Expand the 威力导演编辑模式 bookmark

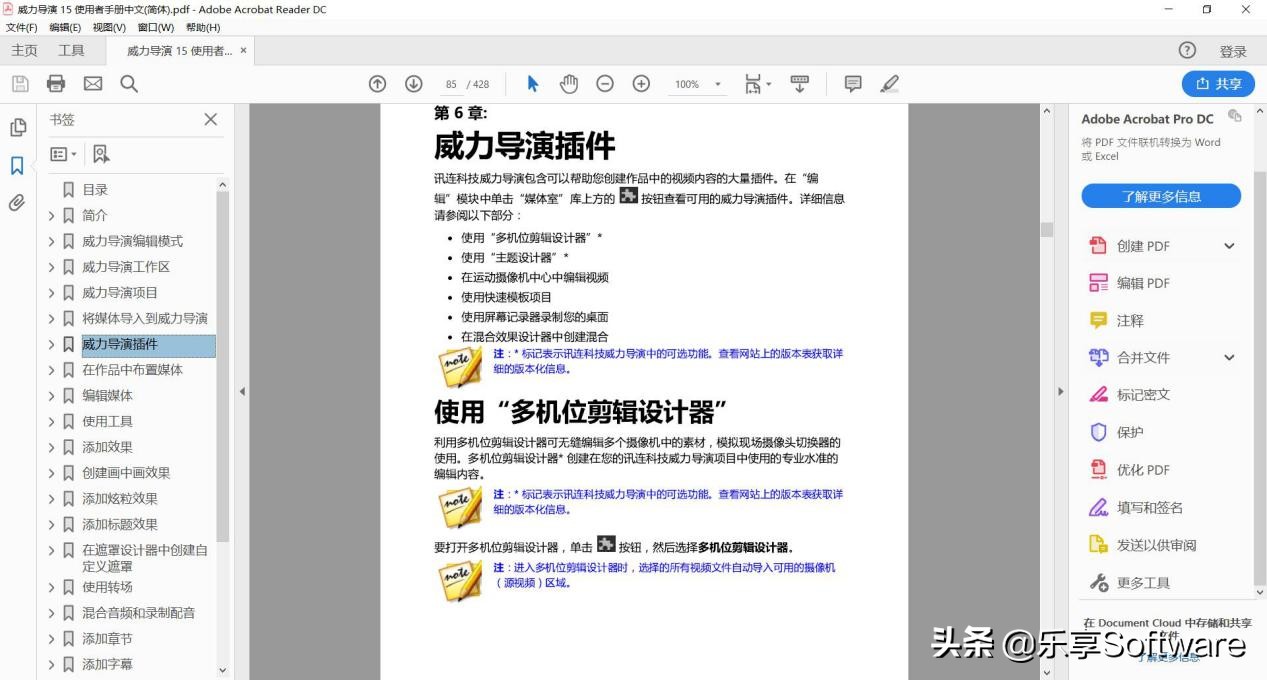[51, 241]
